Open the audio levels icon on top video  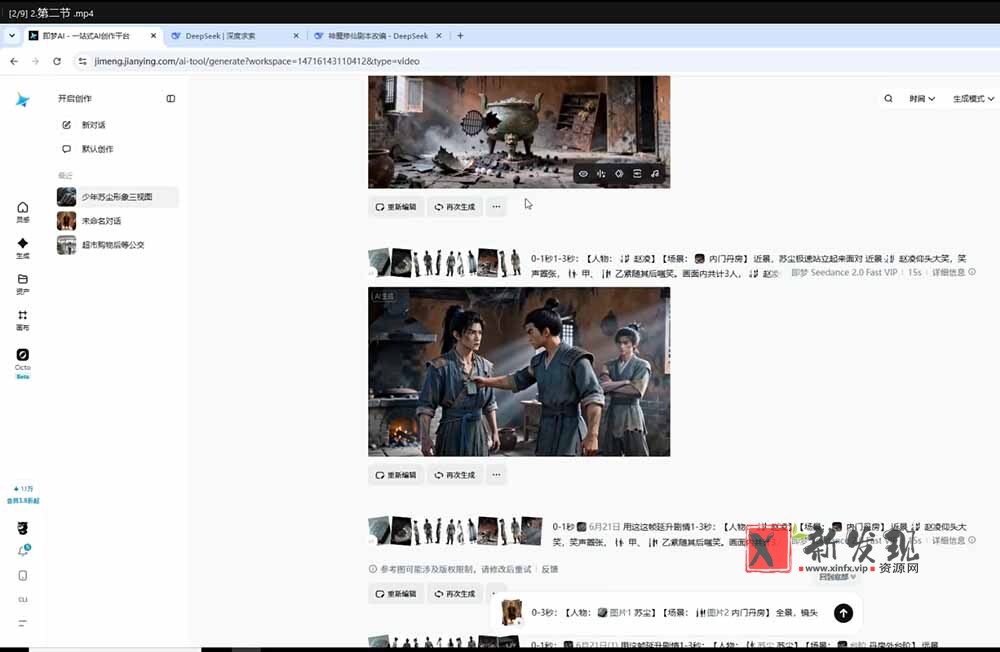601,174
